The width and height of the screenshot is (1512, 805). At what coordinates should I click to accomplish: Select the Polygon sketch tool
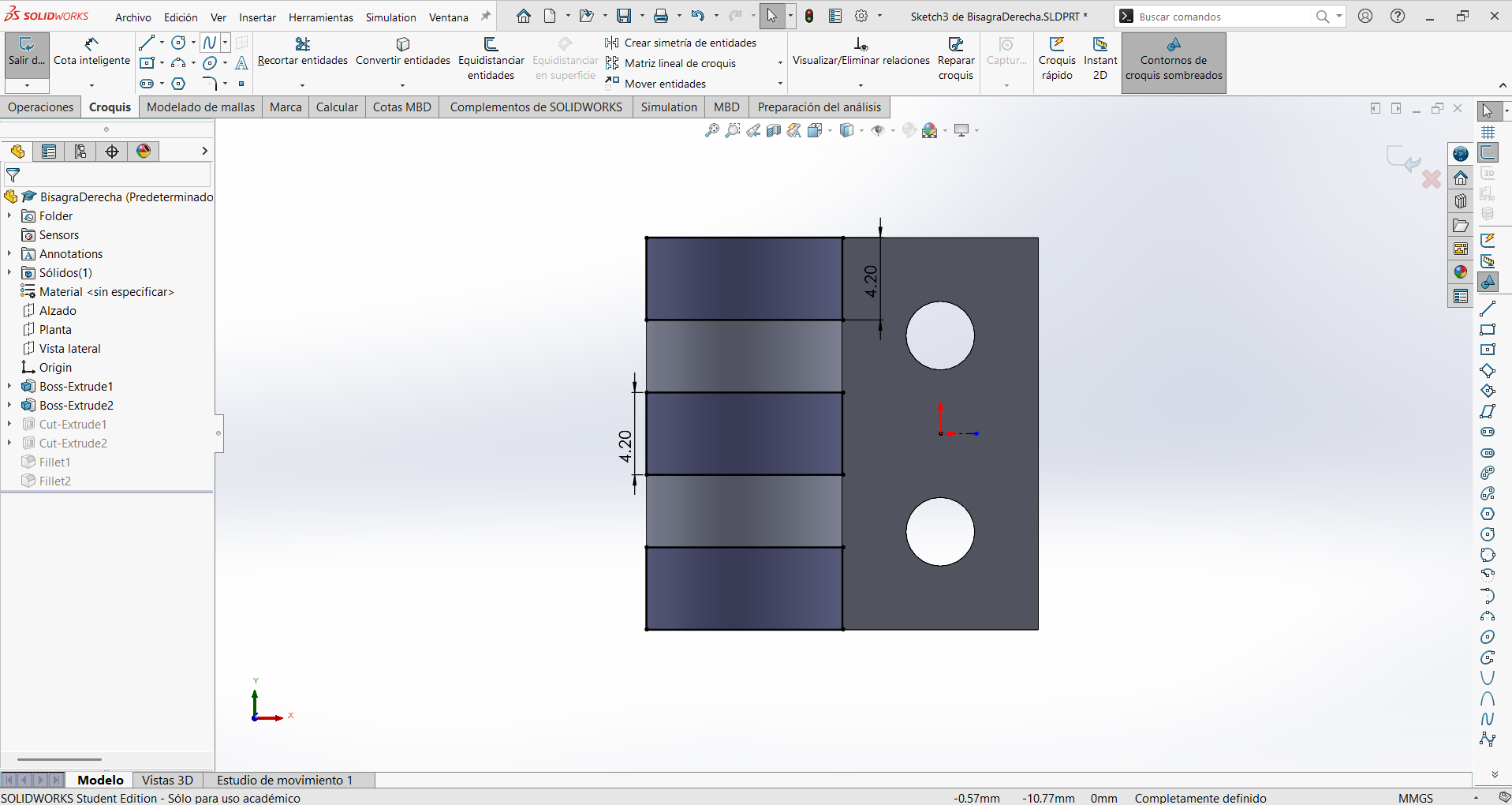coord(179,84)
